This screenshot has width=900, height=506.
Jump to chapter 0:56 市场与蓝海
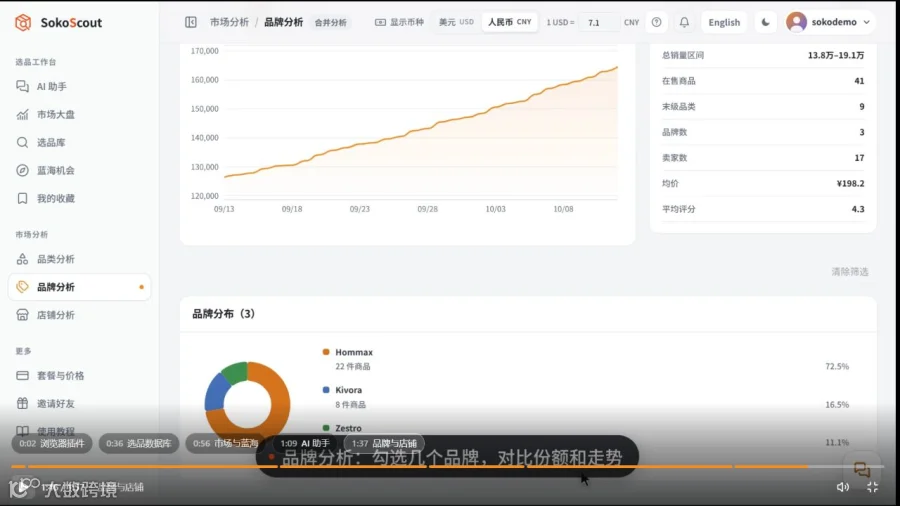coord(226,443)
